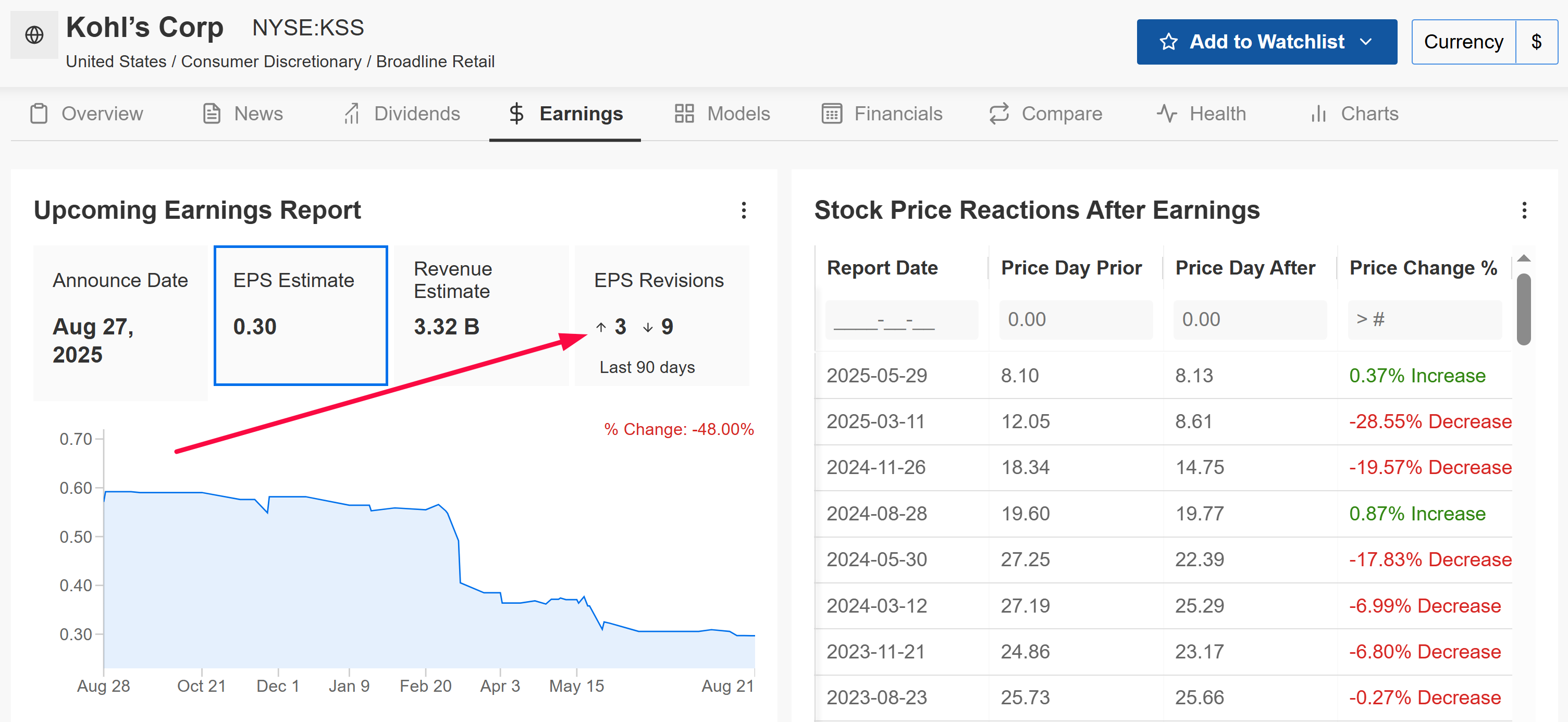Open the Models tab
The width and height of the screenshot is (1568, 722).
pyautogui.click(x=722, y=114)
